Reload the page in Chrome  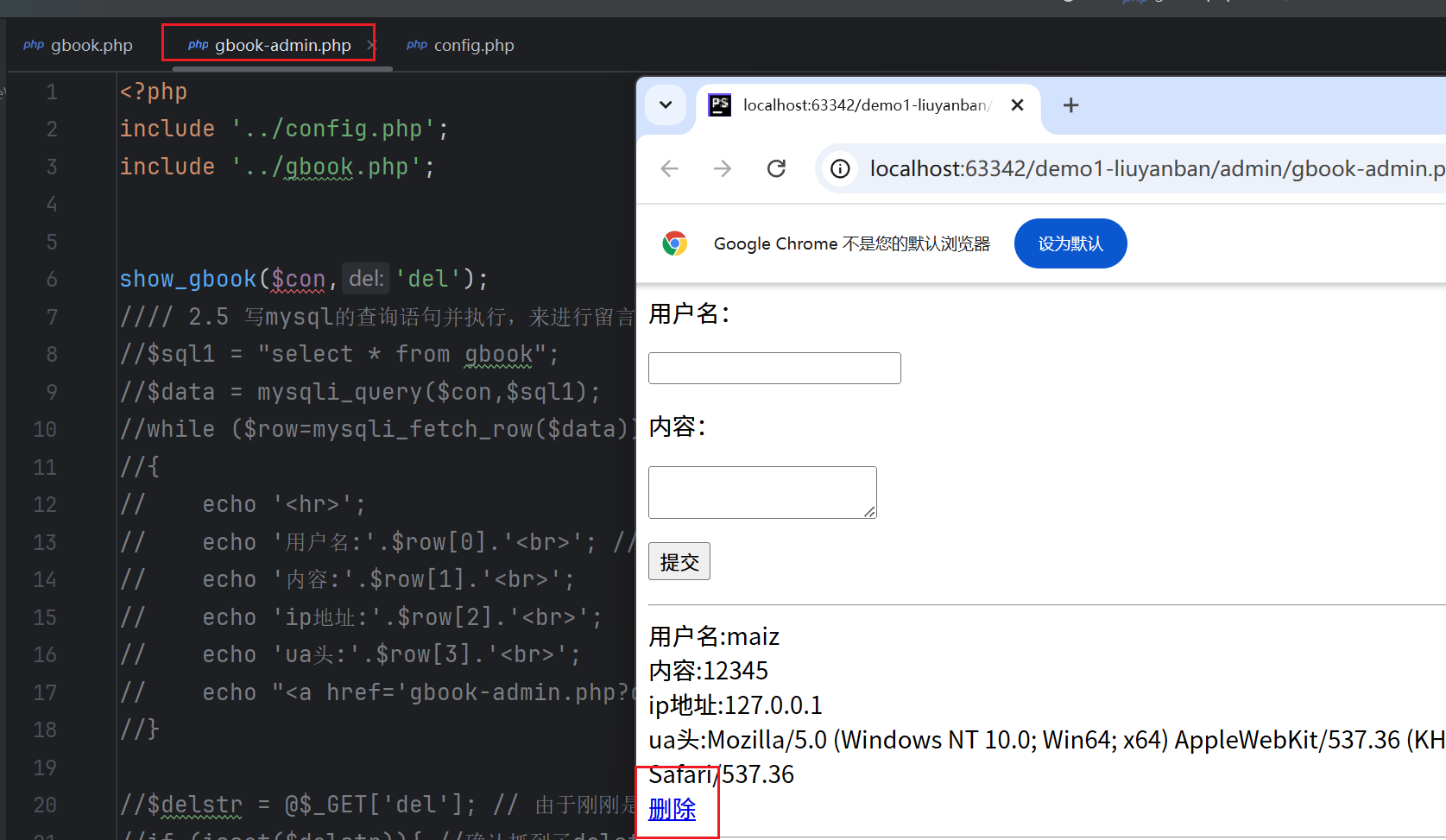(x=776, y=168)
